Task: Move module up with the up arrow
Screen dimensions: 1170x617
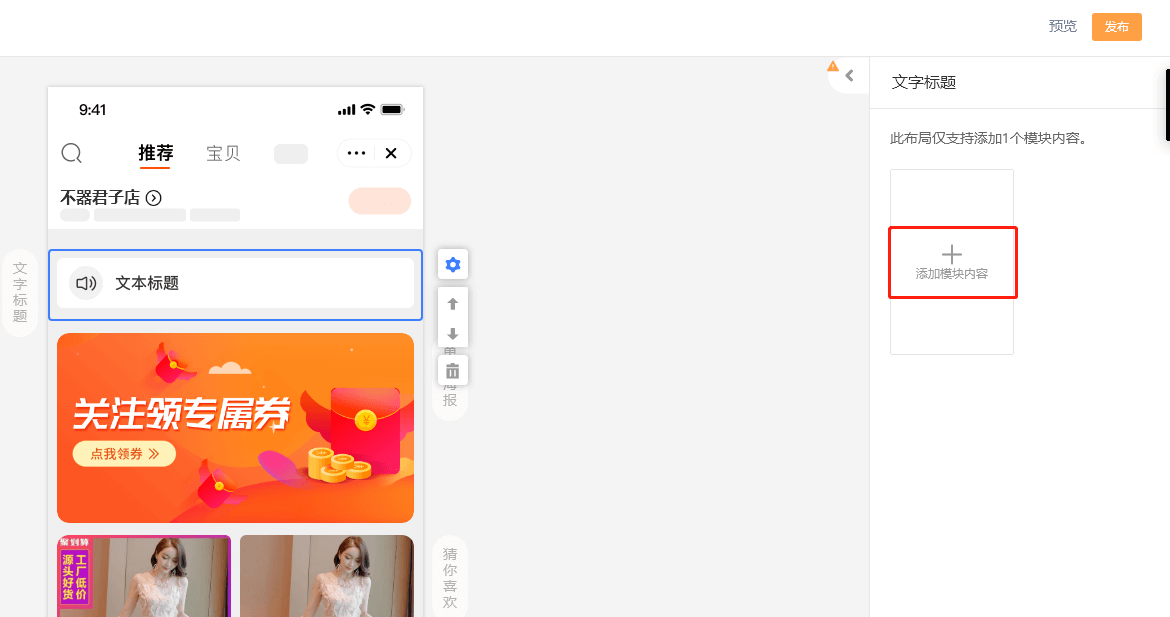Action: click(452, 304)
